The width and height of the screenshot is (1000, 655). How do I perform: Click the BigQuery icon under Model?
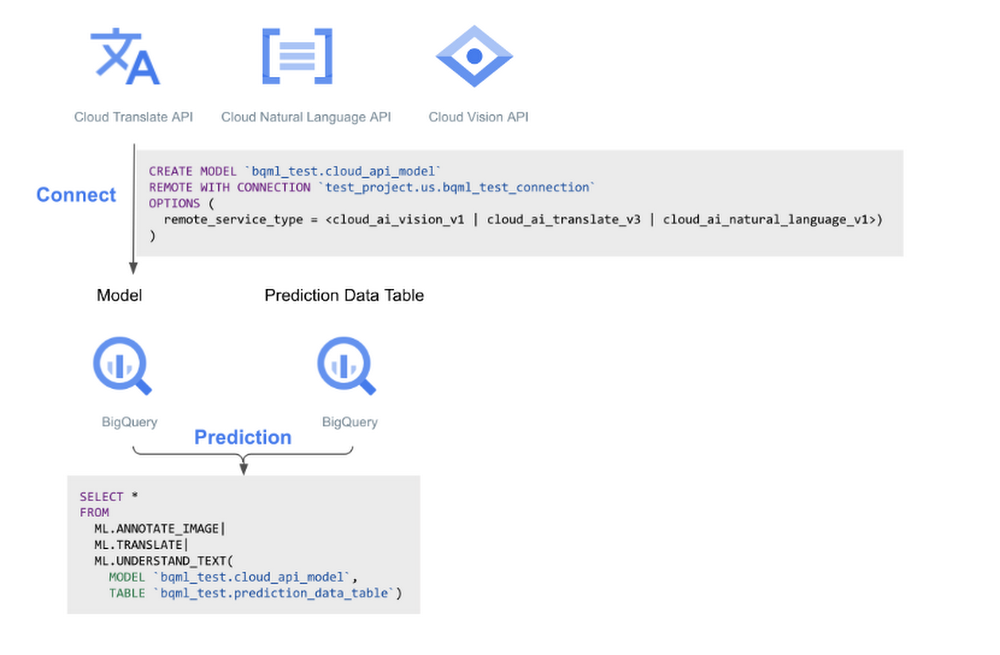coord(122,366)
